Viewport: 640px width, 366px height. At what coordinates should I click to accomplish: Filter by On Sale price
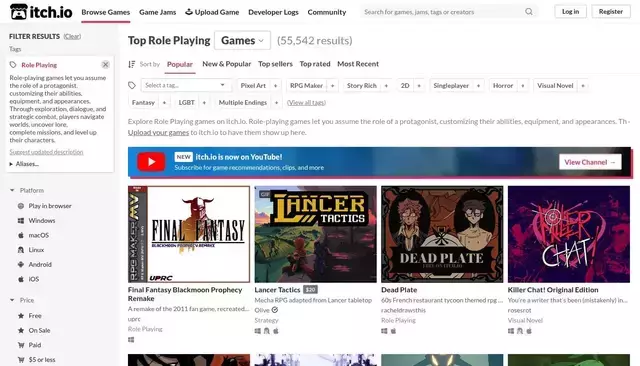pos(39,330)
